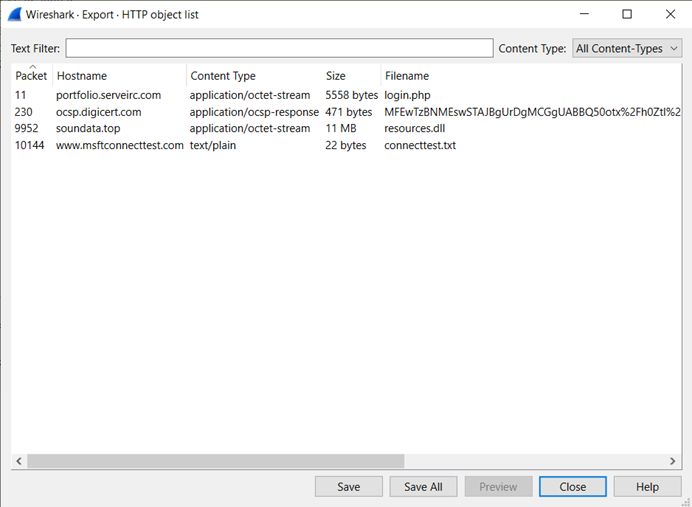The image size is (692, 507).
Task: Click the 471 bytes size cell
Action: pos(349,112)
